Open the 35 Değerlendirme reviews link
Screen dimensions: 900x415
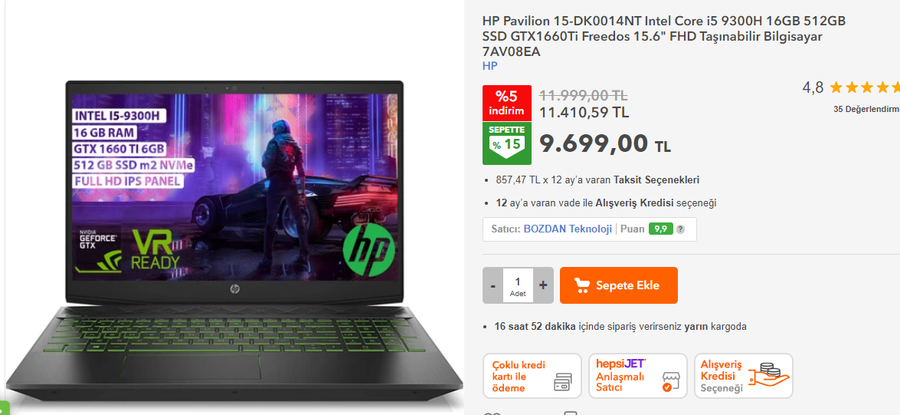[x=867, y=109]
